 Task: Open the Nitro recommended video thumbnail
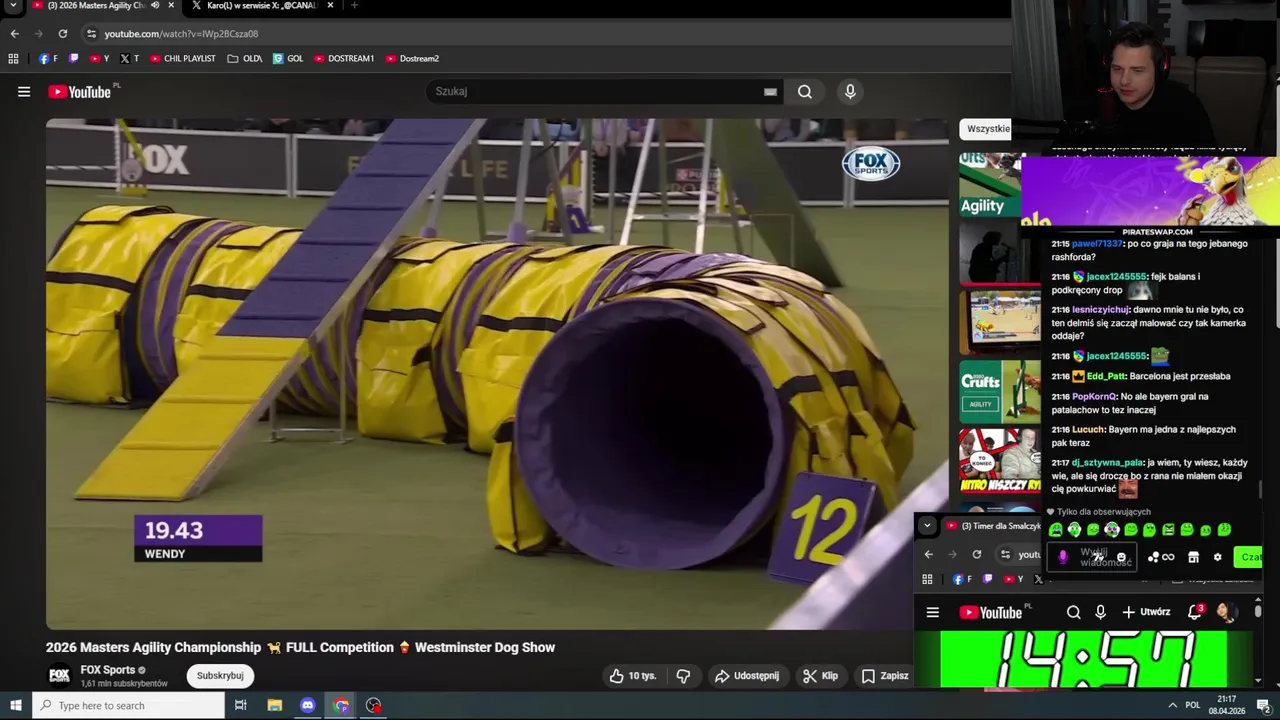pyautogui.click(x=1000, y=460)
